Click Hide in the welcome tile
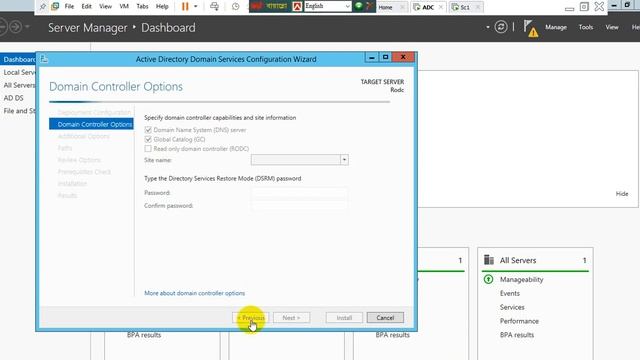Viewport: 640px width, 360px height. (622, 194)
